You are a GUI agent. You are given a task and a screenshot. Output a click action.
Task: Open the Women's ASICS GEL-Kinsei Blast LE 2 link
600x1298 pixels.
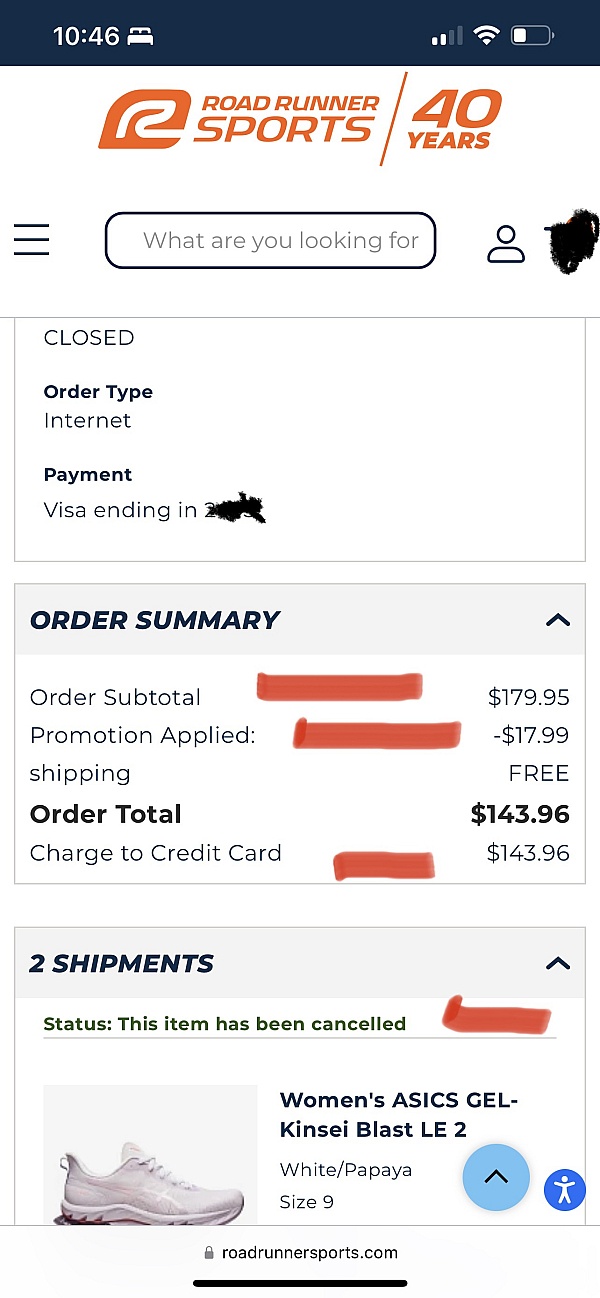[x=399, y=1115]
